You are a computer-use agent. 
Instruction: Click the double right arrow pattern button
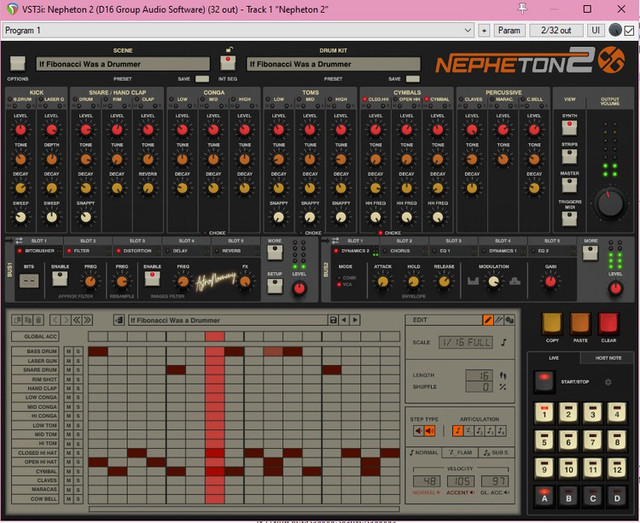pyautogui.click(x=87, y=320)
